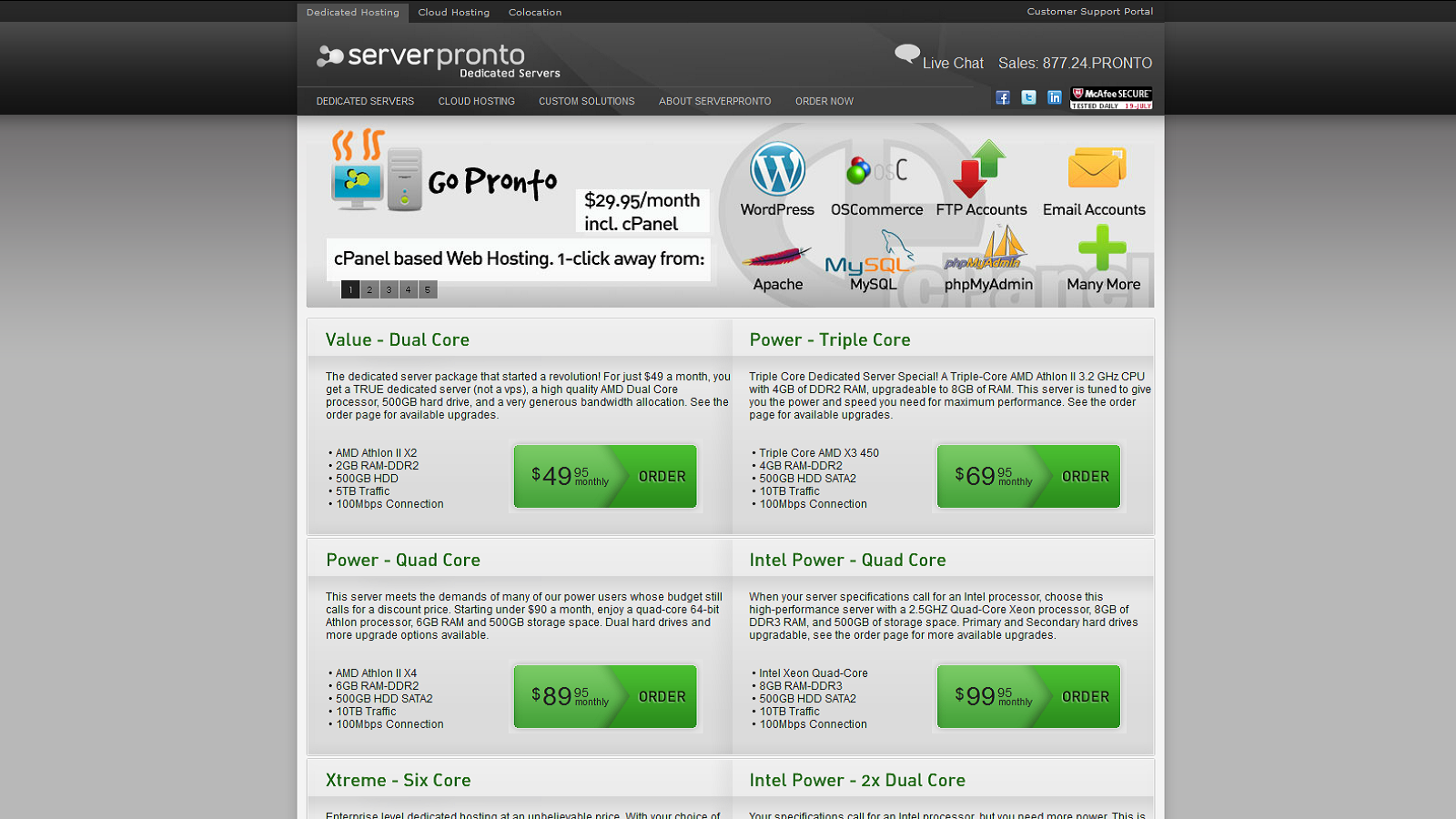
Task: Click the Xtreme - Six Core heading
Action: pos(398,780)
